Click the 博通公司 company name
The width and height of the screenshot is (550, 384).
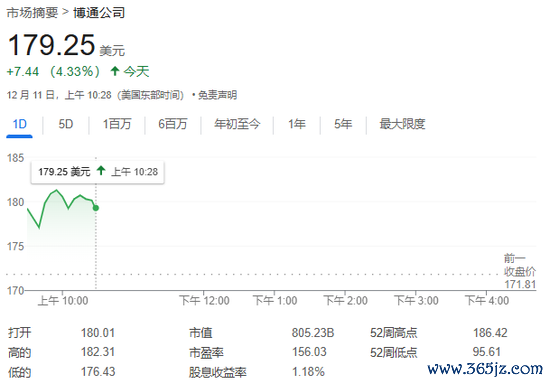pos(99,13)
